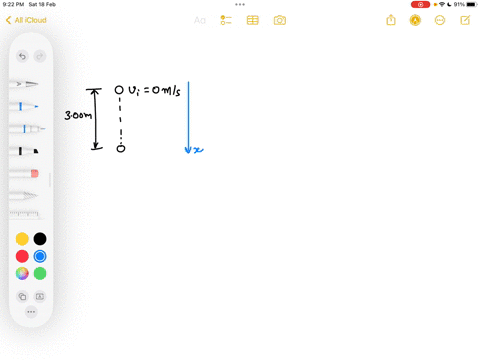Tap the three-dot multitasking control at top

[x=240, y=4]
